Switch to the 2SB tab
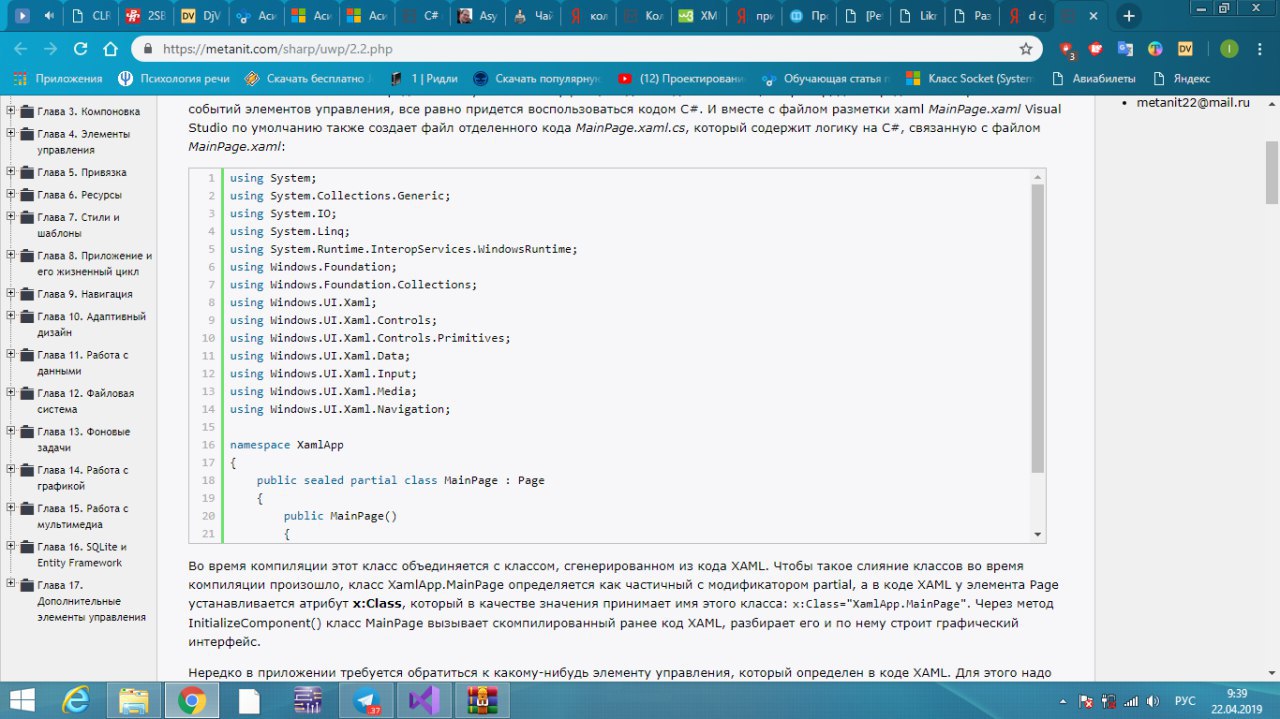This screenshot has width=1280, height=719. click(x=146, y=16)
